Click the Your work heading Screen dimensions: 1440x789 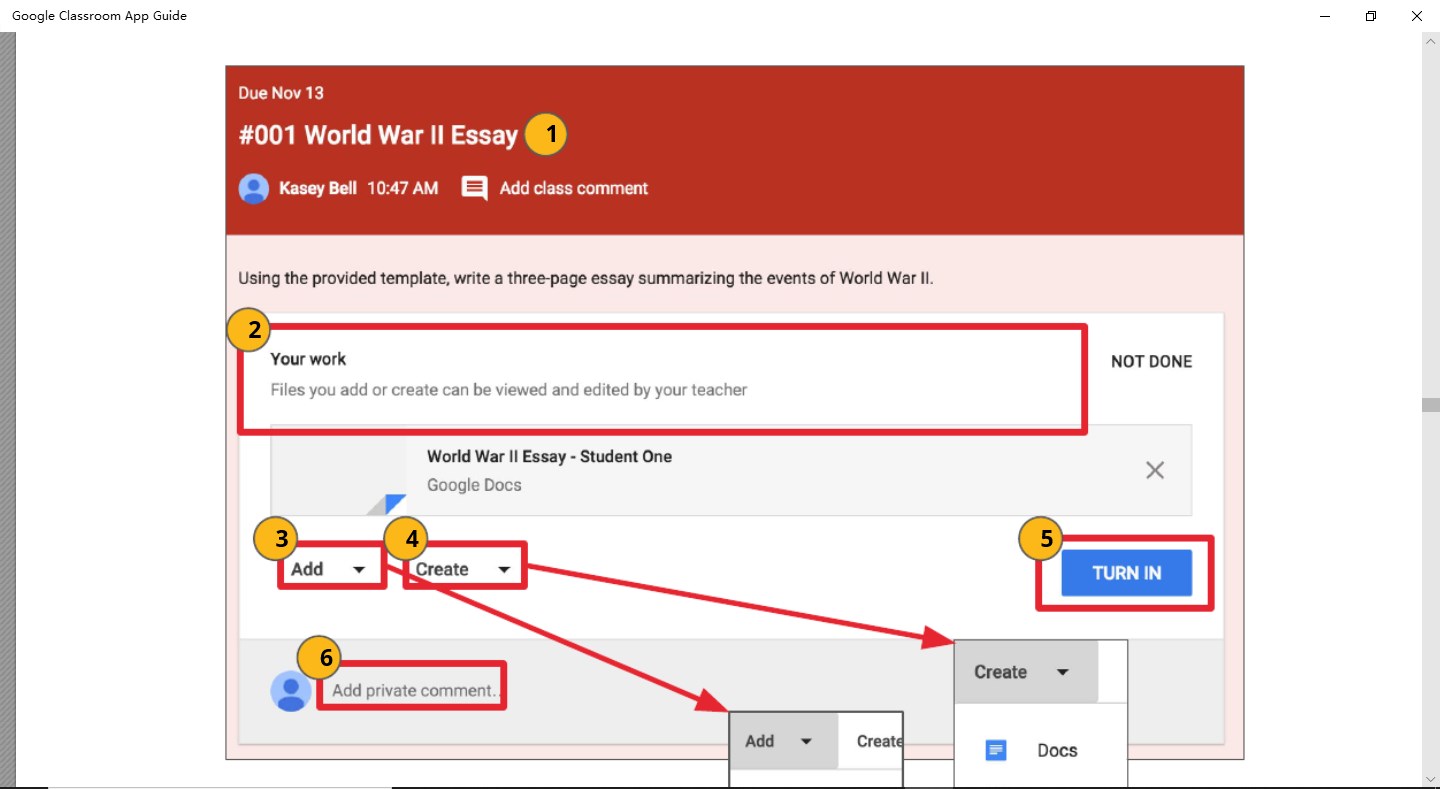(308, 359)
